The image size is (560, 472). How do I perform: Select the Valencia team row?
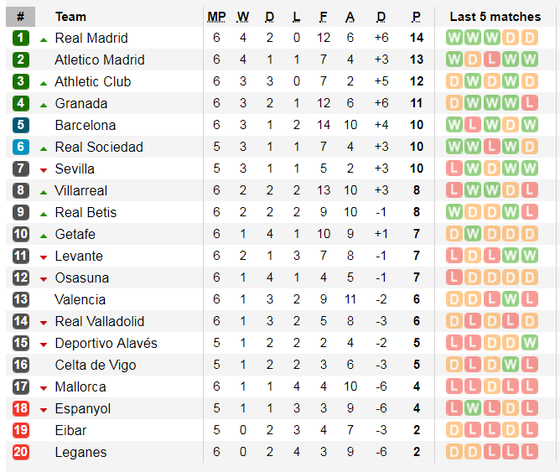(x=280, y=299)
